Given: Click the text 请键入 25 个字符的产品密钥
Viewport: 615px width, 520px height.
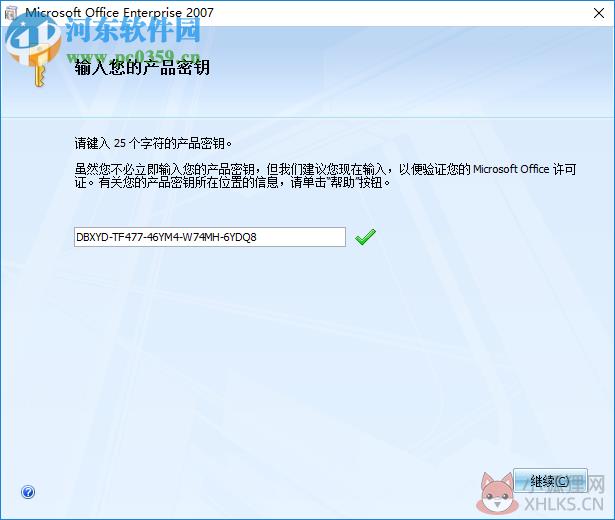Looking at the screenshot, I should click(153, 144).
